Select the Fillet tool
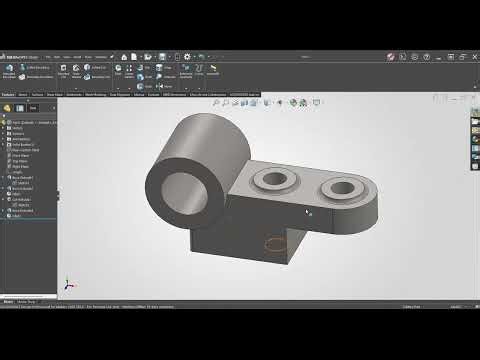The width and height of the screenshot is (480, 360). coord(118,70)
